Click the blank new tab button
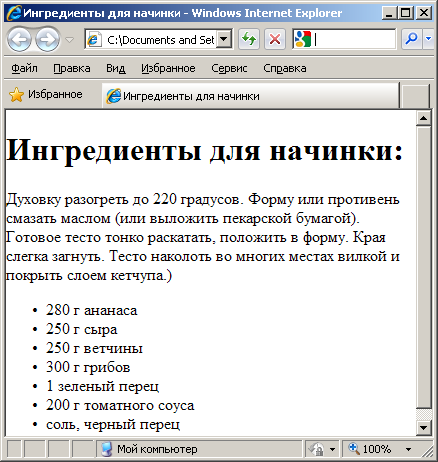Image resolution: width=438 pixels, height=462 pixels. pos(416,96)
